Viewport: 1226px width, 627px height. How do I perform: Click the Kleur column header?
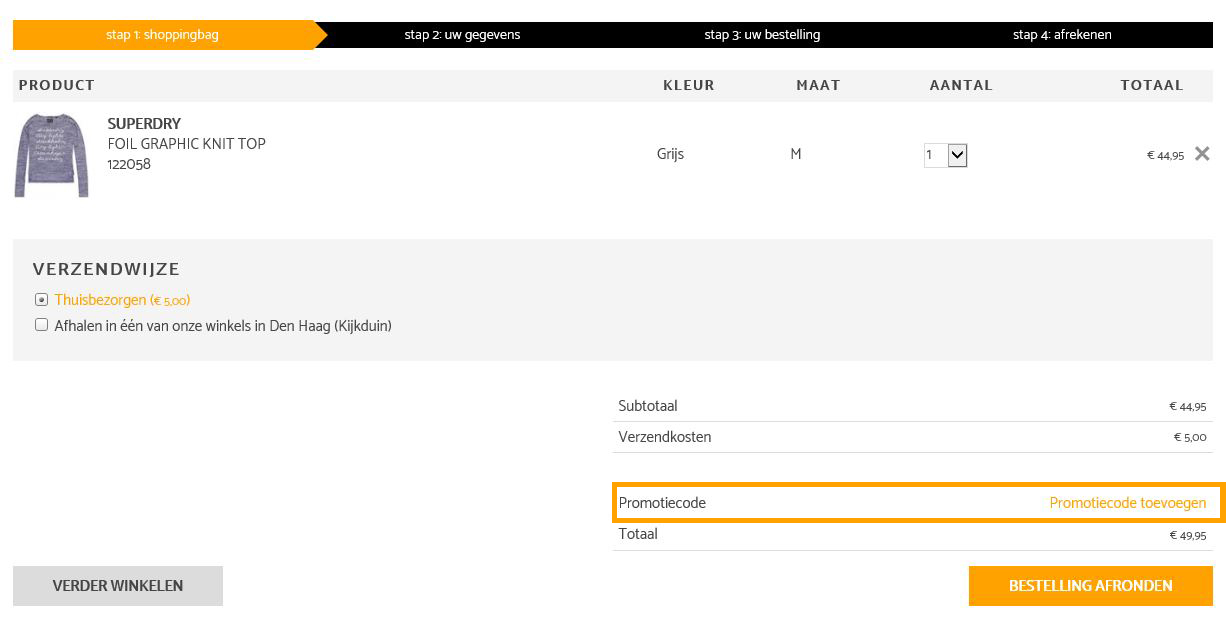[x=689, y=86]
